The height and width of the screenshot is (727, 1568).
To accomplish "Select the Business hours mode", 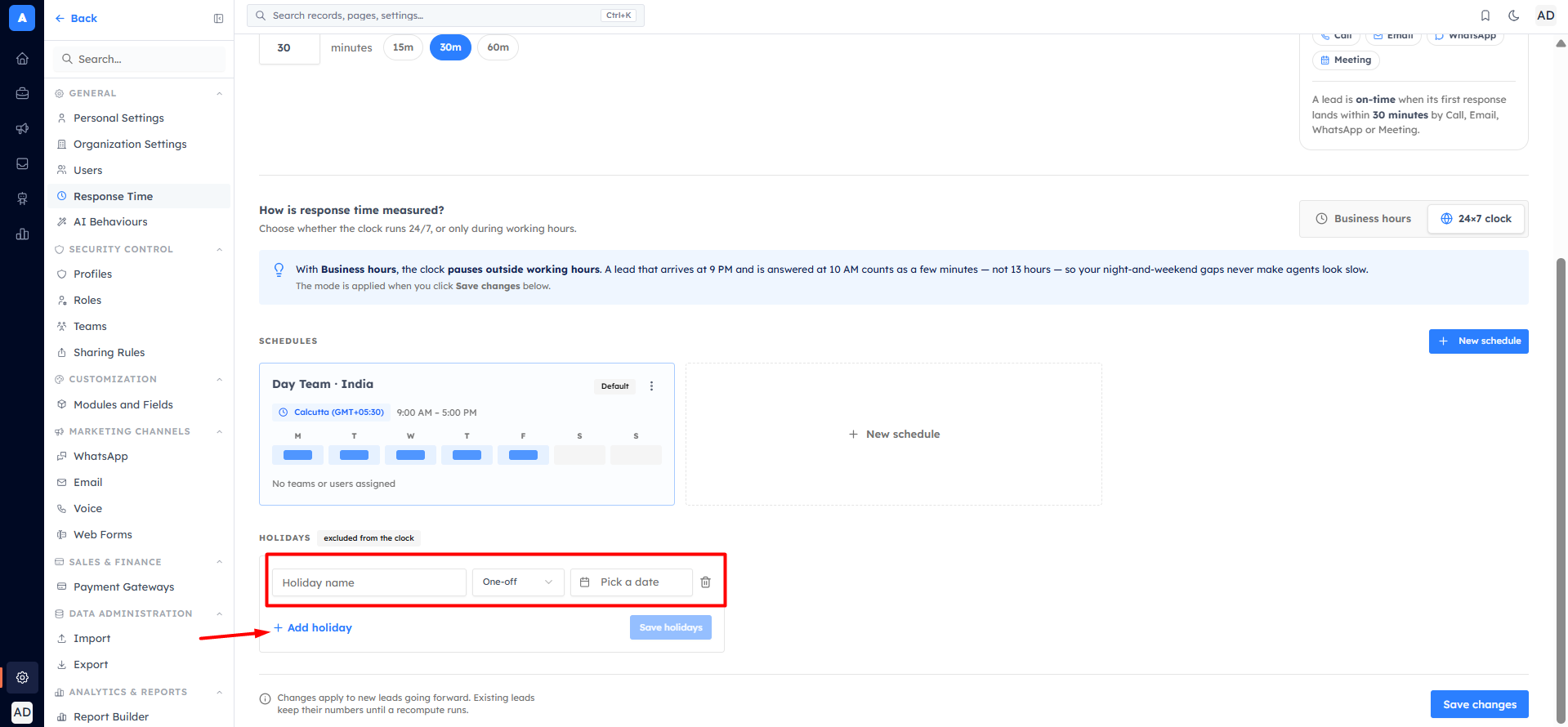I will pos(1363,219).
